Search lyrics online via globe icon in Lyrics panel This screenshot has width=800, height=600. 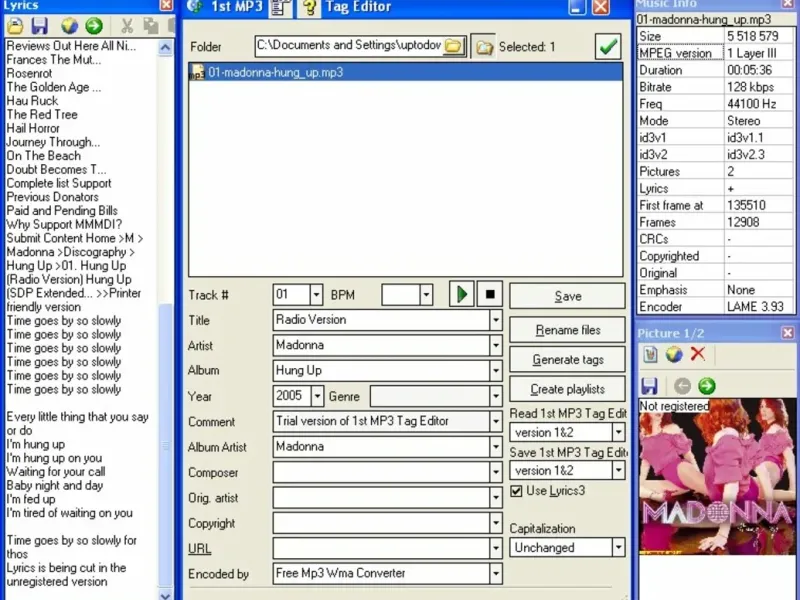pyautogui.click(x=69, y=26)
